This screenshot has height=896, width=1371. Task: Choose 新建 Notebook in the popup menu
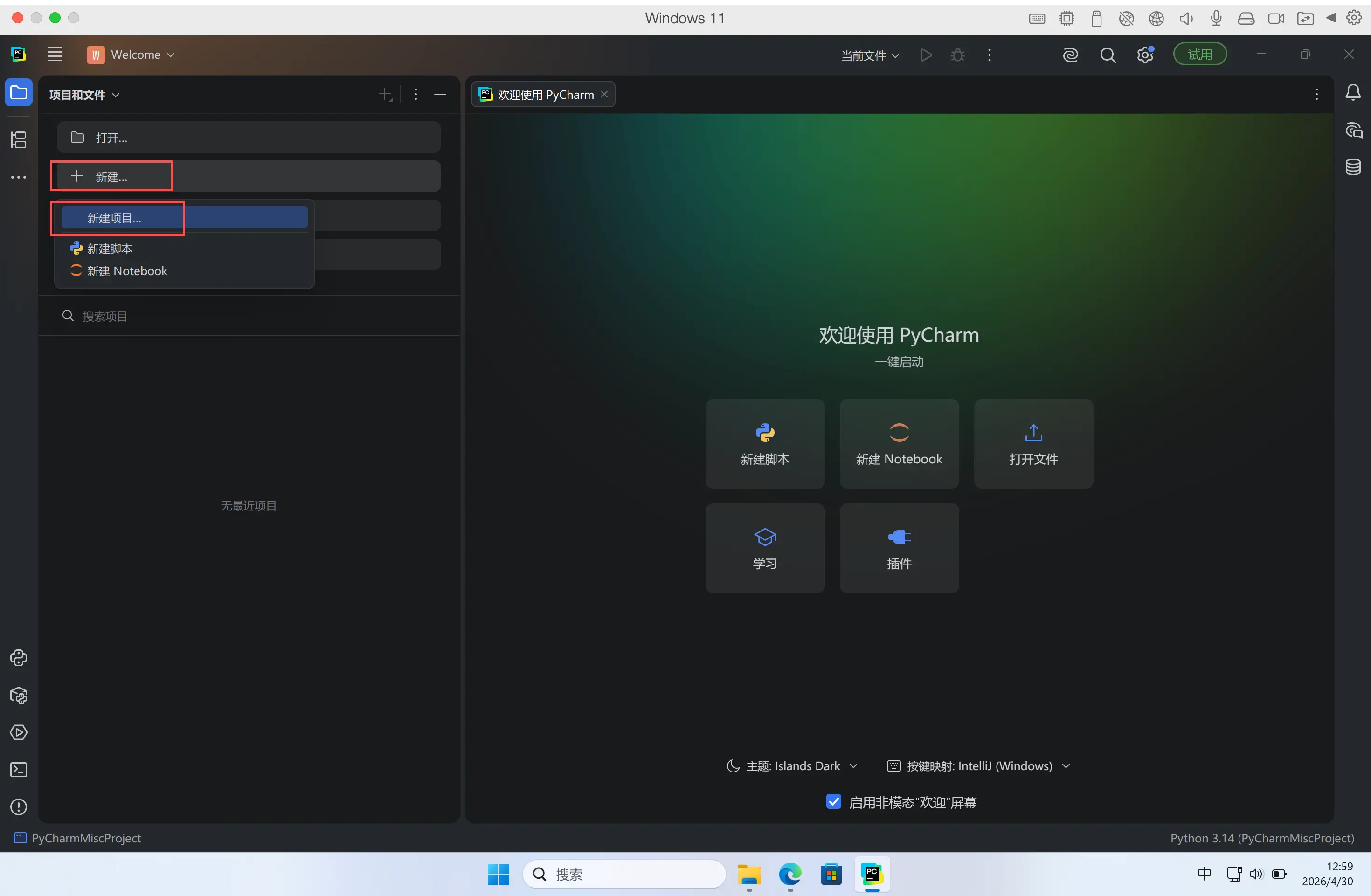pos(184,271)
